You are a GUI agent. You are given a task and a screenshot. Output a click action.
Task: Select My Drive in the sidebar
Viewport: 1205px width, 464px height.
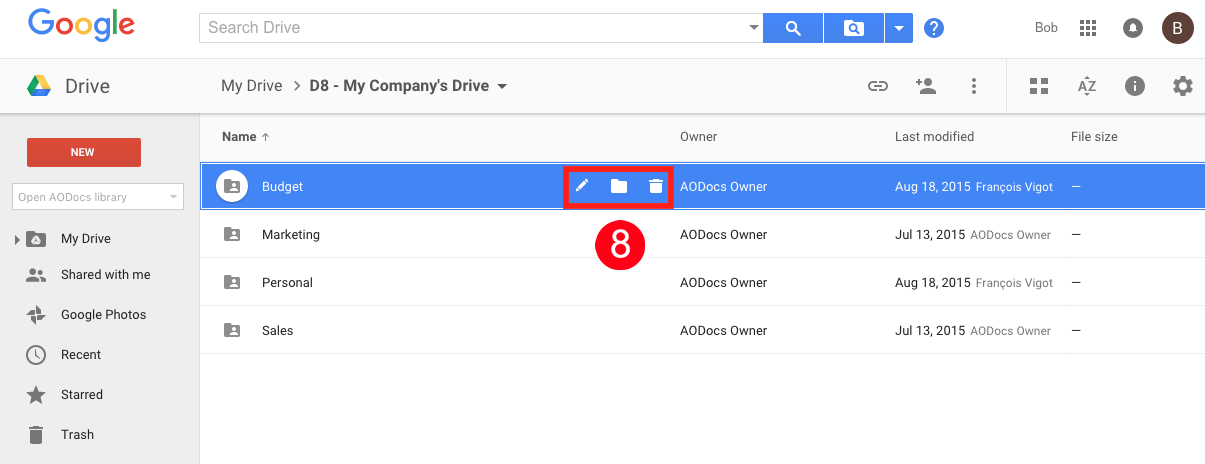click(x=86, y=239)
